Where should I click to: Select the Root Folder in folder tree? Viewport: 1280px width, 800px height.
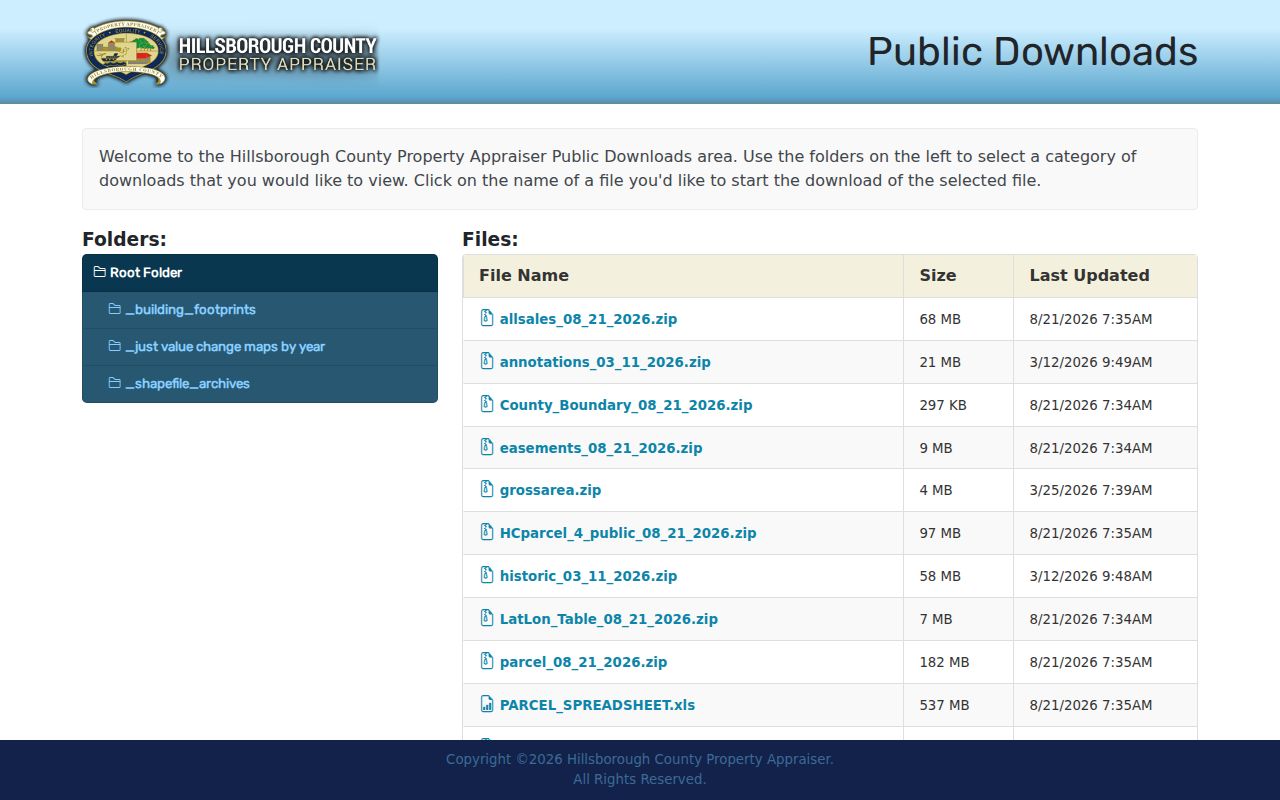point(260,273)
